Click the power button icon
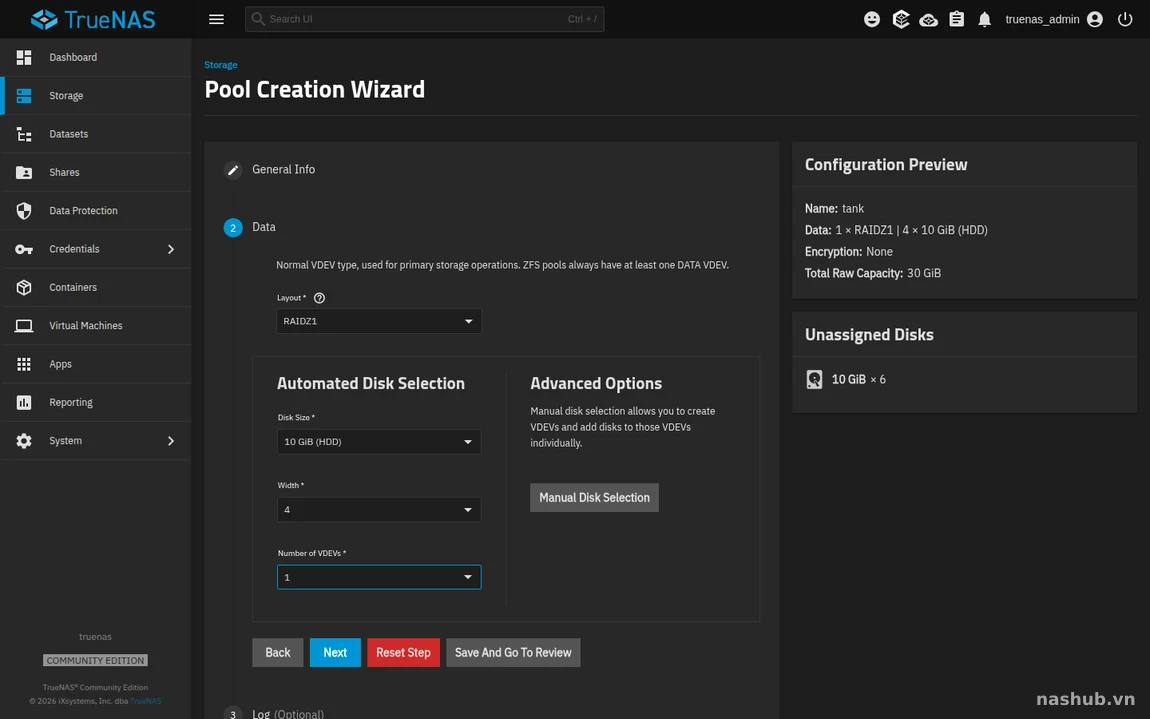 [1125, 19]
